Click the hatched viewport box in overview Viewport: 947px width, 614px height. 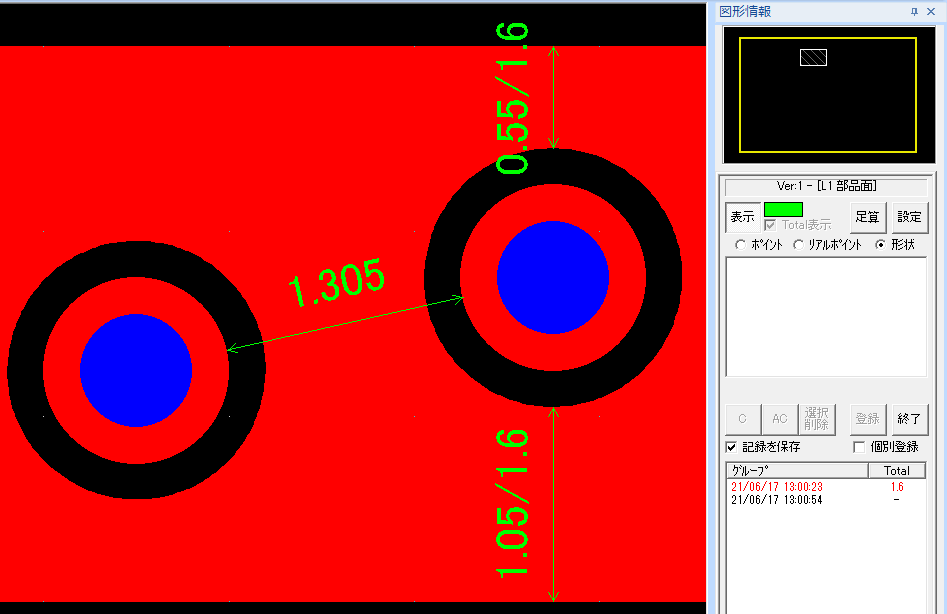click(813, 57)
